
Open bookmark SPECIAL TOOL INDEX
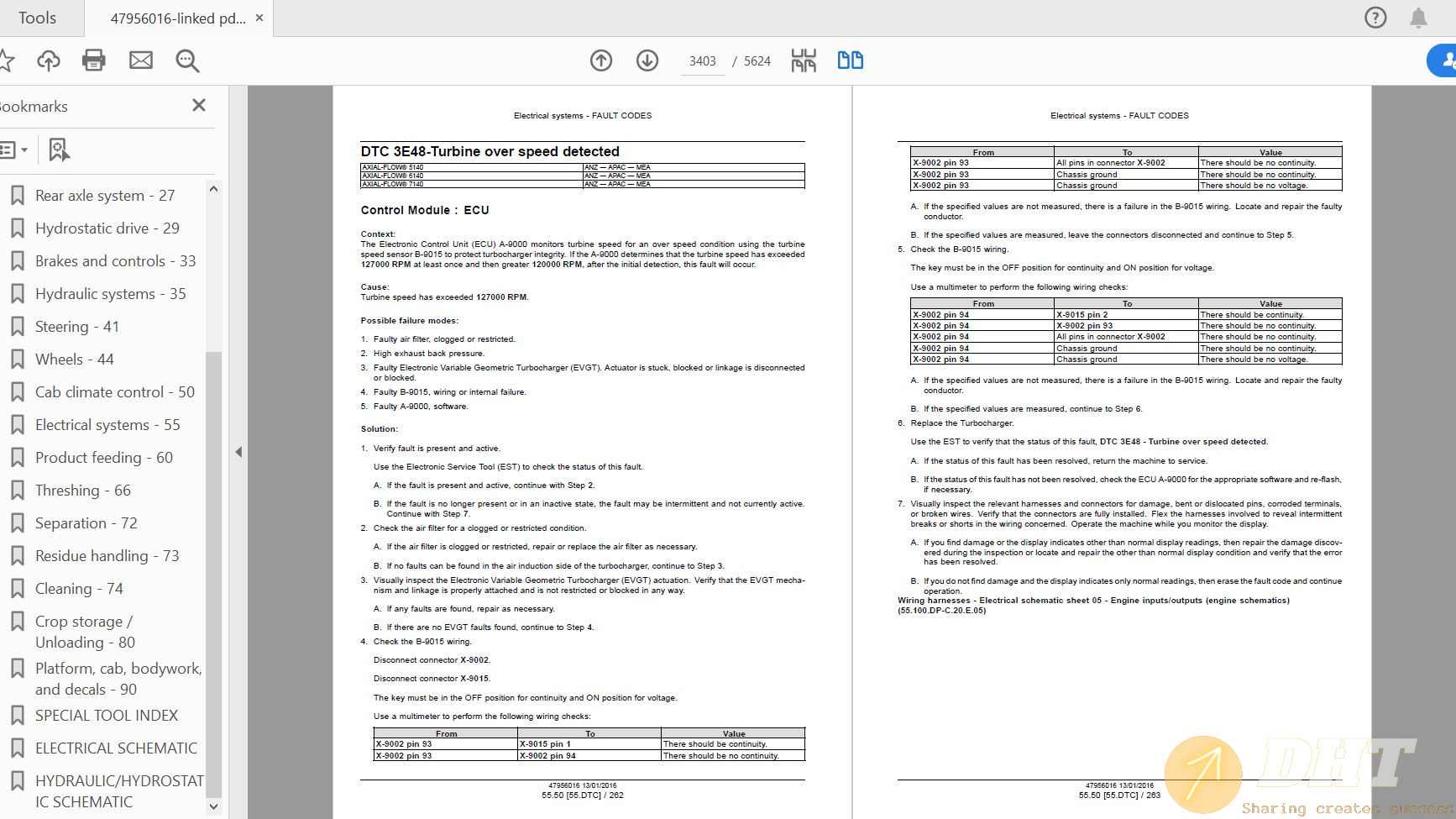pyautogui.click(x=107, y=716)
